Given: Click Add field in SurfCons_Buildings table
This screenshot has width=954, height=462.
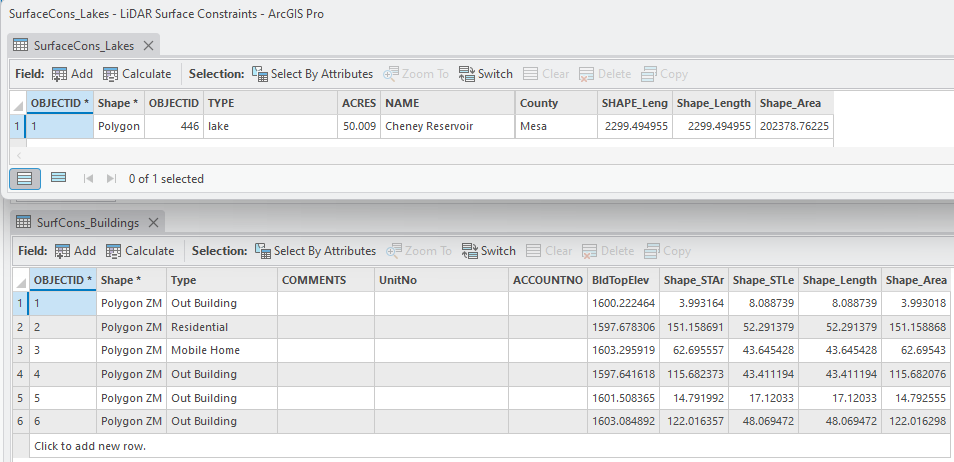Looking at the screenshot, I should pyautogui.click(x=75, y=251).
